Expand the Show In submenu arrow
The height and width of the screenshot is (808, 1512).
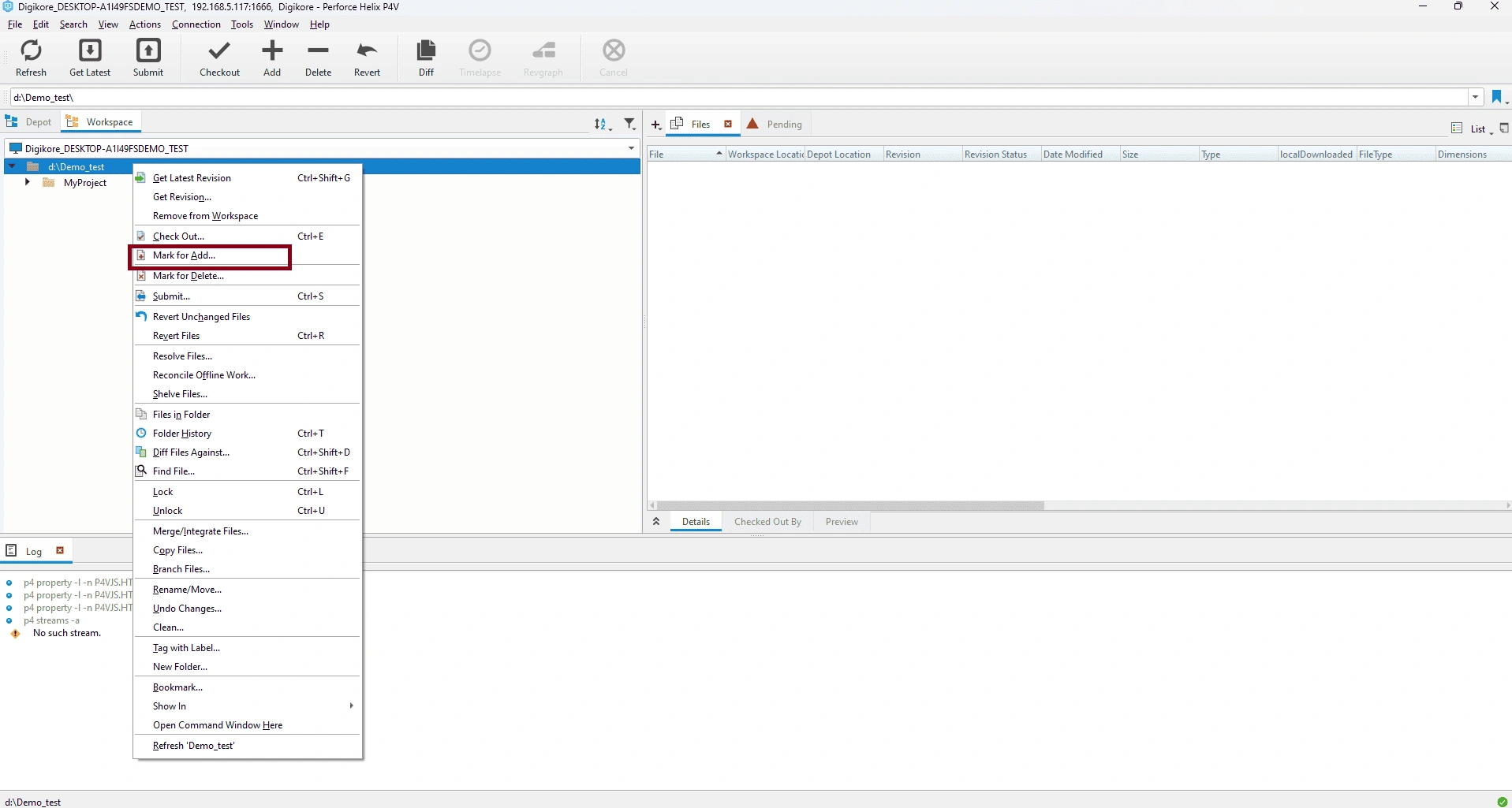351,706
